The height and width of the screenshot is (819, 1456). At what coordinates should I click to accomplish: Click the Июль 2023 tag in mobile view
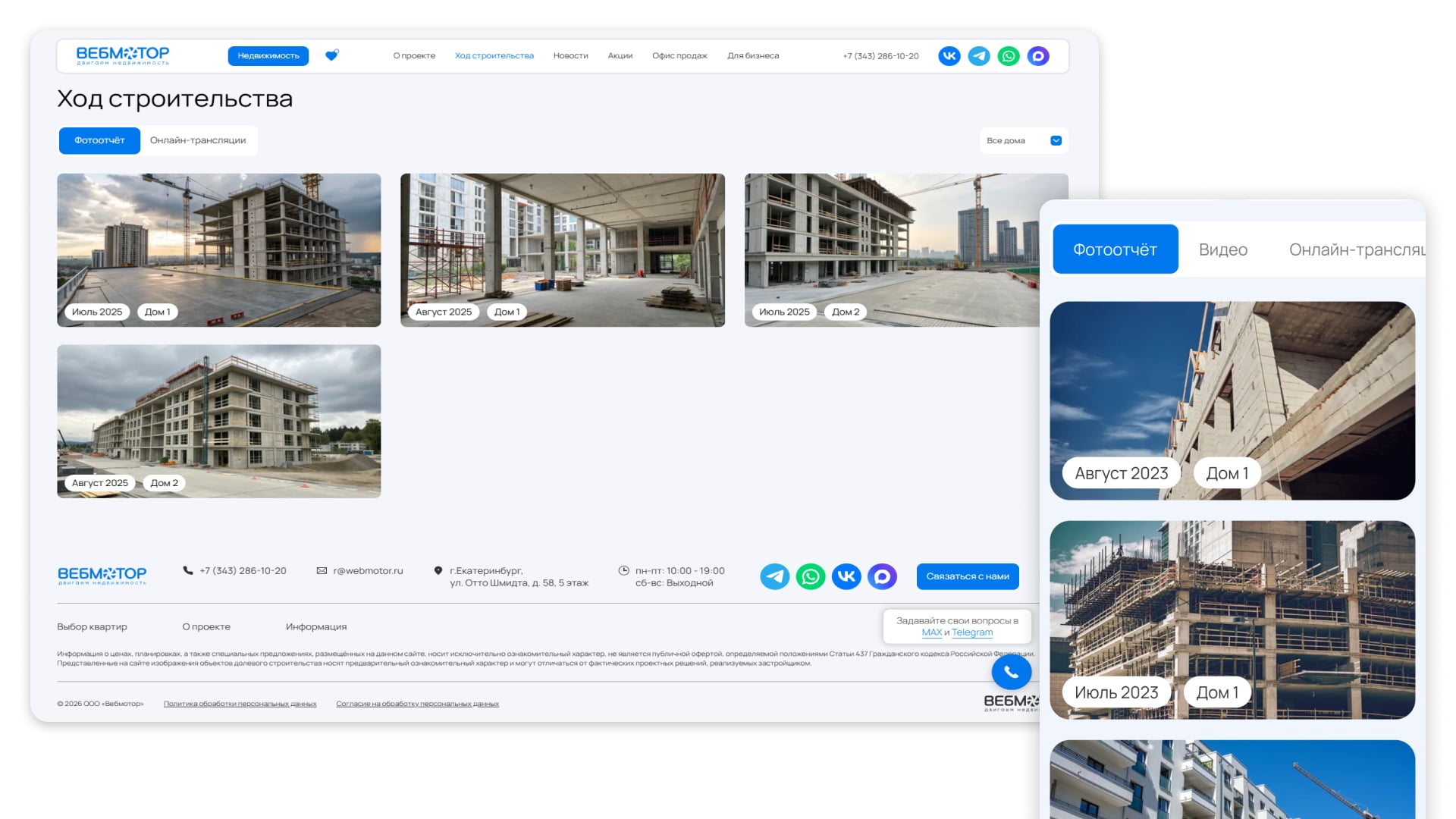pyautogui.click(x=1116, y=692)
